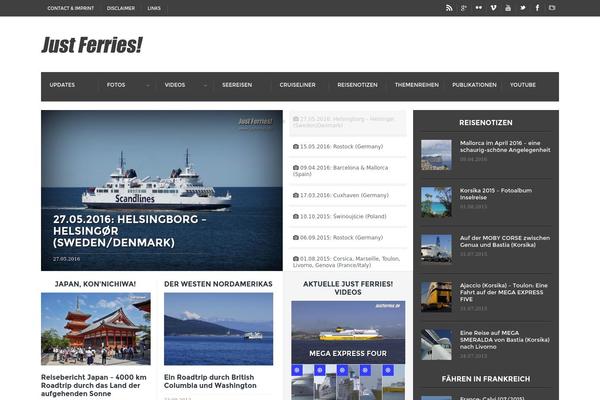Open the Links page in top bar
This screenshot has height=400, width=600.
[154, 8]
